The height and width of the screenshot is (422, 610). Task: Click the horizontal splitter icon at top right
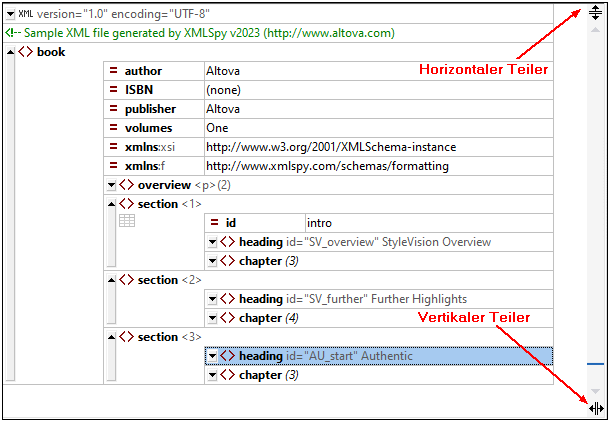[x=595, y=12]
